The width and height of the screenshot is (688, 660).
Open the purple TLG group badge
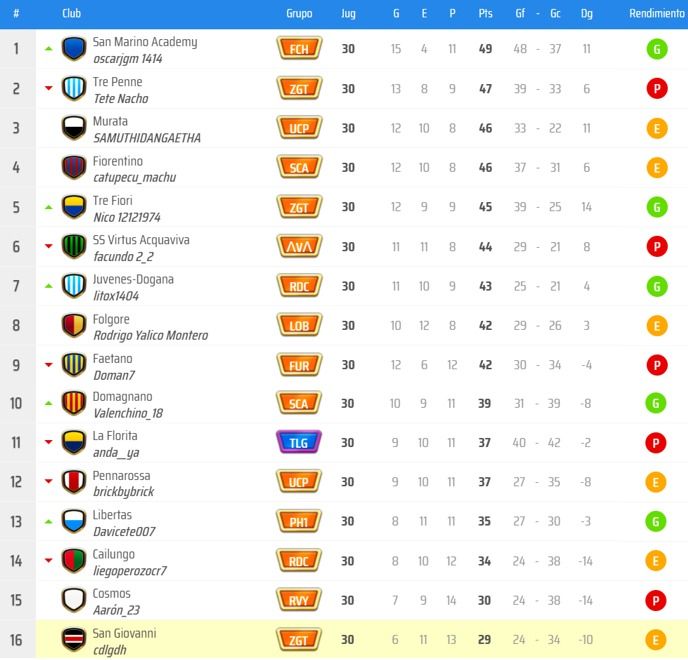(298, 443)
